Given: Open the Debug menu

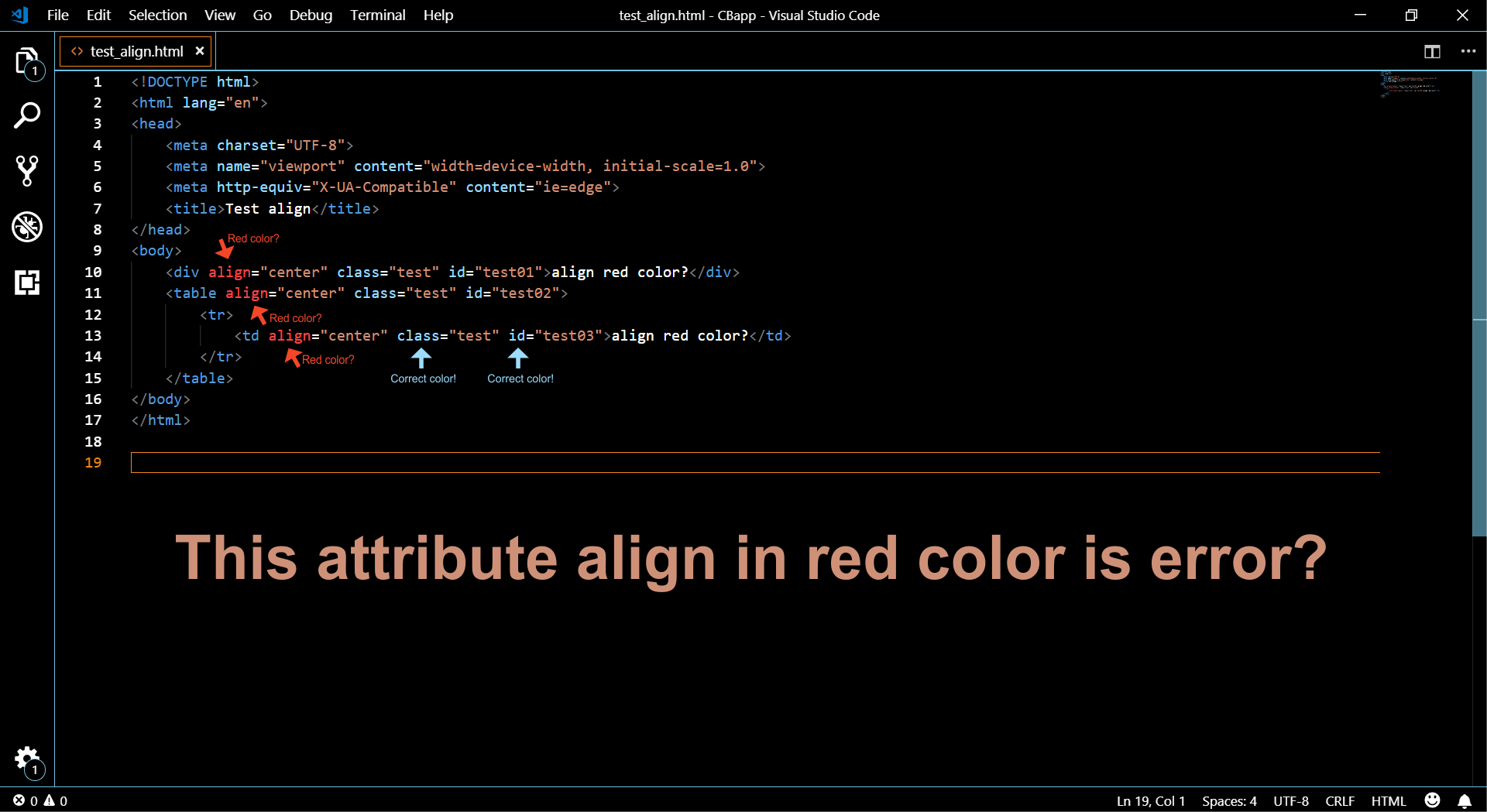Looking at the screenshot, I should pyautogui.click(x=310, y=15).
